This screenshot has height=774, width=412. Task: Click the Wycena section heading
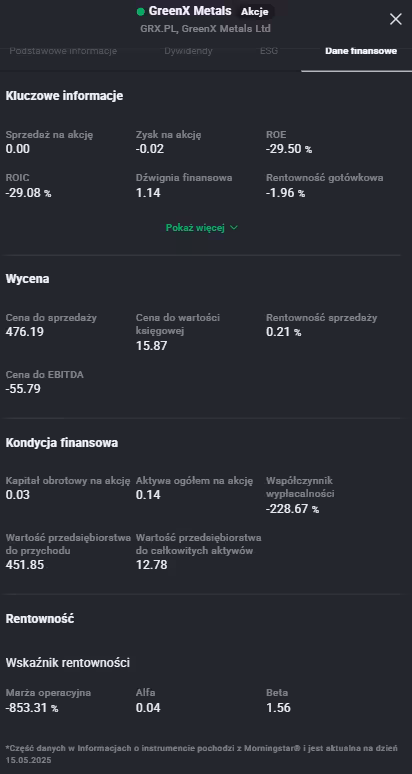[x=27, y=279]
